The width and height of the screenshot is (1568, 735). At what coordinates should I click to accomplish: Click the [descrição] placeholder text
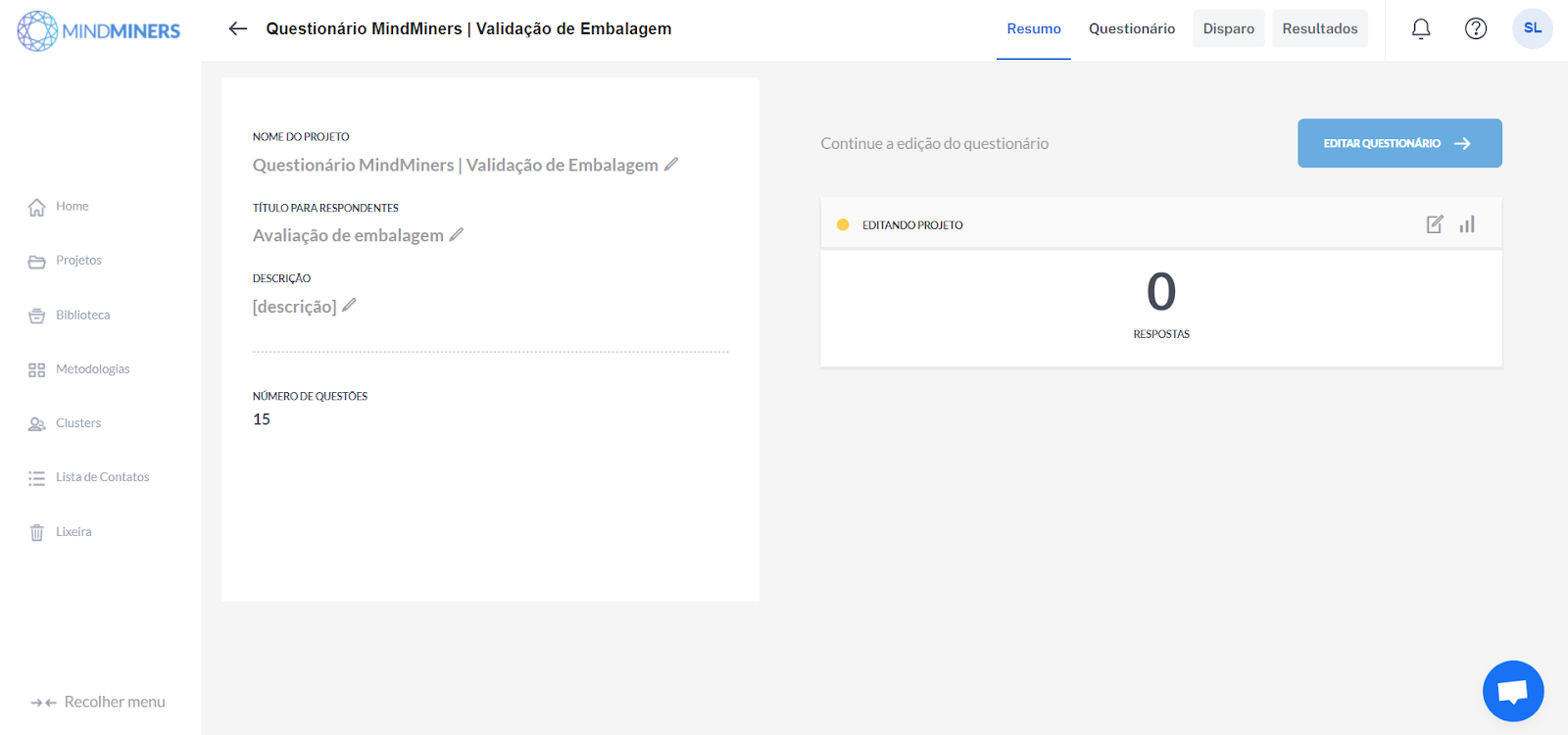tap(294, 307)
